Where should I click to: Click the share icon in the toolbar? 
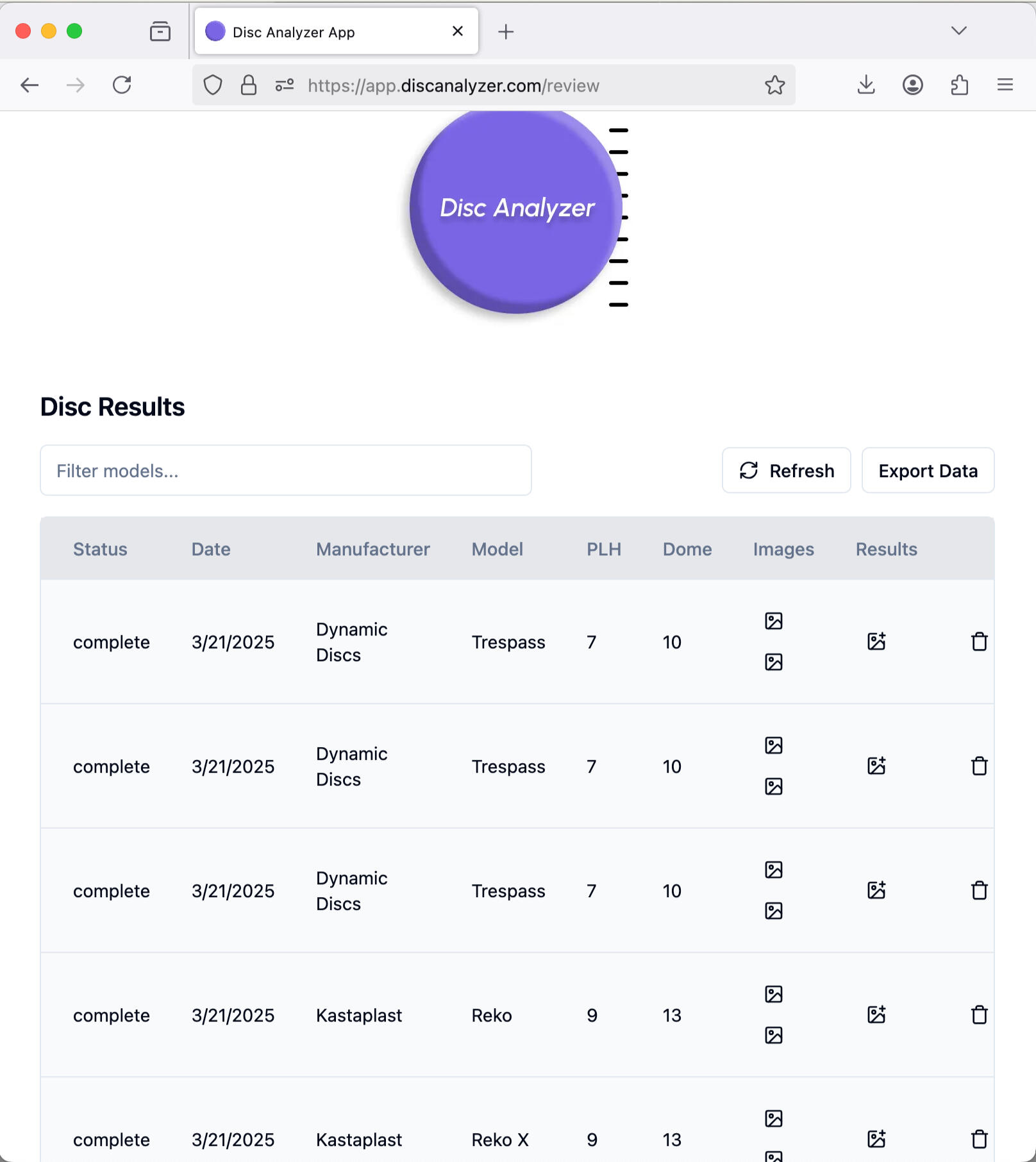click(959, 85)
